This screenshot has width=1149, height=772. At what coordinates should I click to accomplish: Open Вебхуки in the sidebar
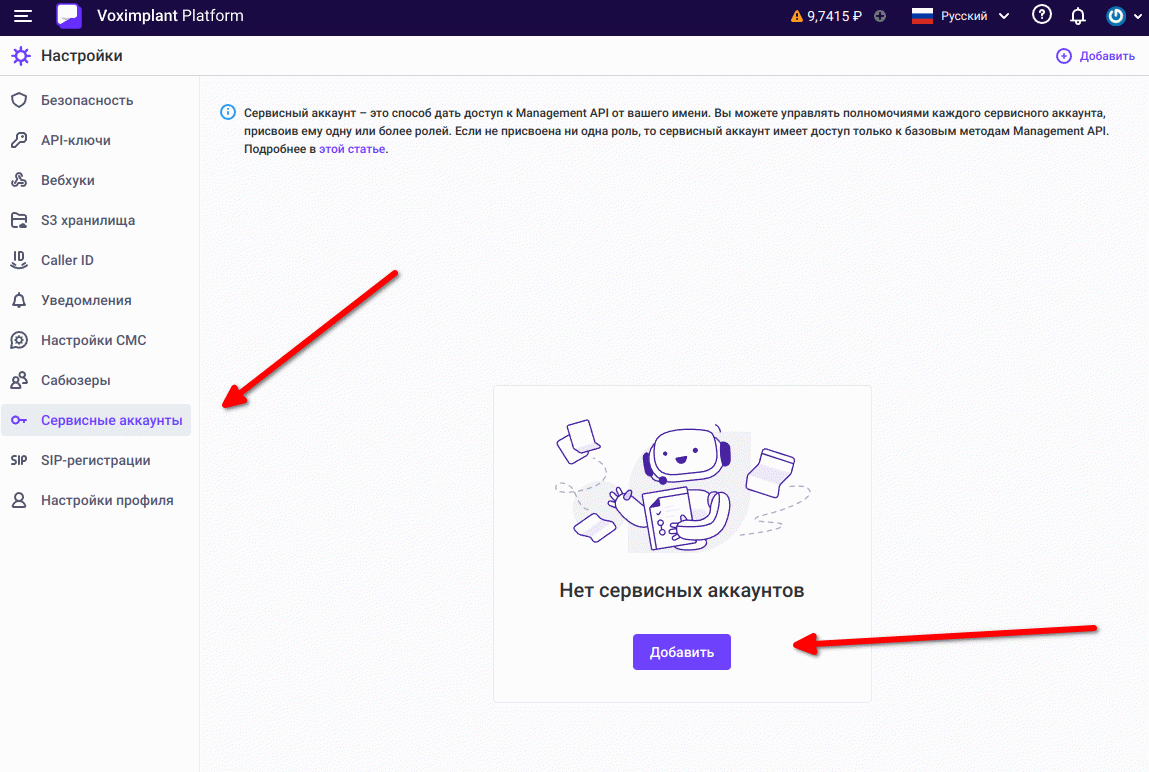(67, 180)
